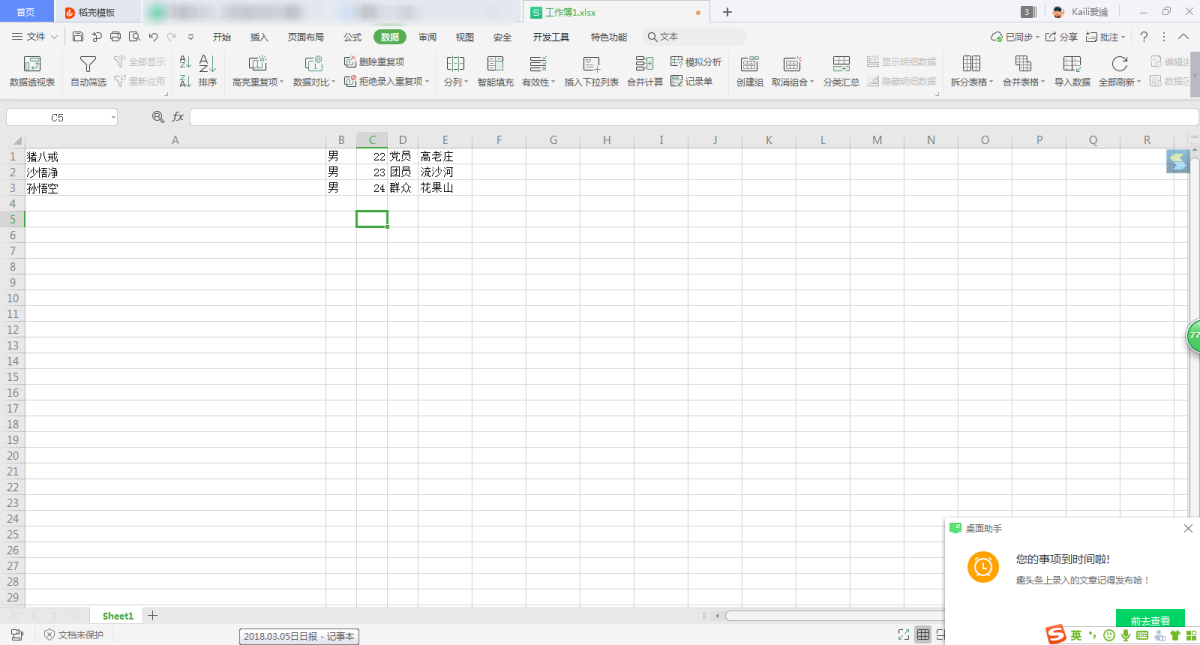The height and width of the screenshot is (645, 1200).
Task: Click the 分类汇总 subtotal icon
Action: click(x=841, y=71)
